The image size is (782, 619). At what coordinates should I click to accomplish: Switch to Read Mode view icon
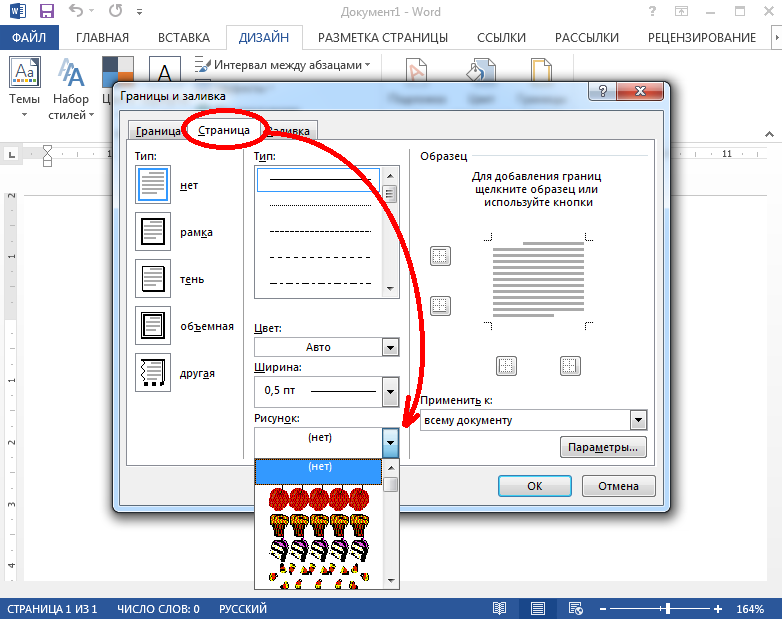coord(499,609)
